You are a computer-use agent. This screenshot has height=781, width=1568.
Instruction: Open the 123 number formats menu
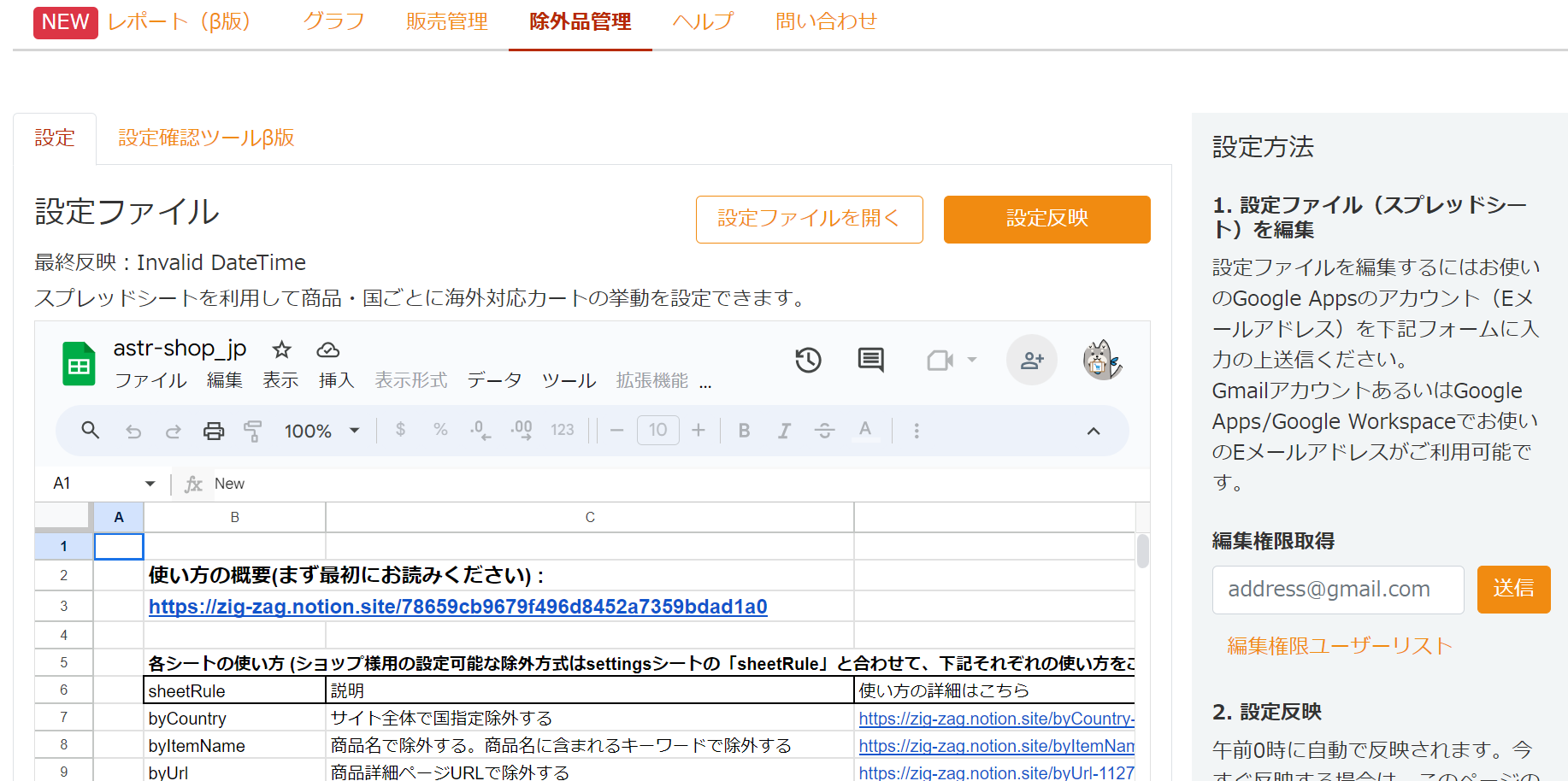point(563,430)
